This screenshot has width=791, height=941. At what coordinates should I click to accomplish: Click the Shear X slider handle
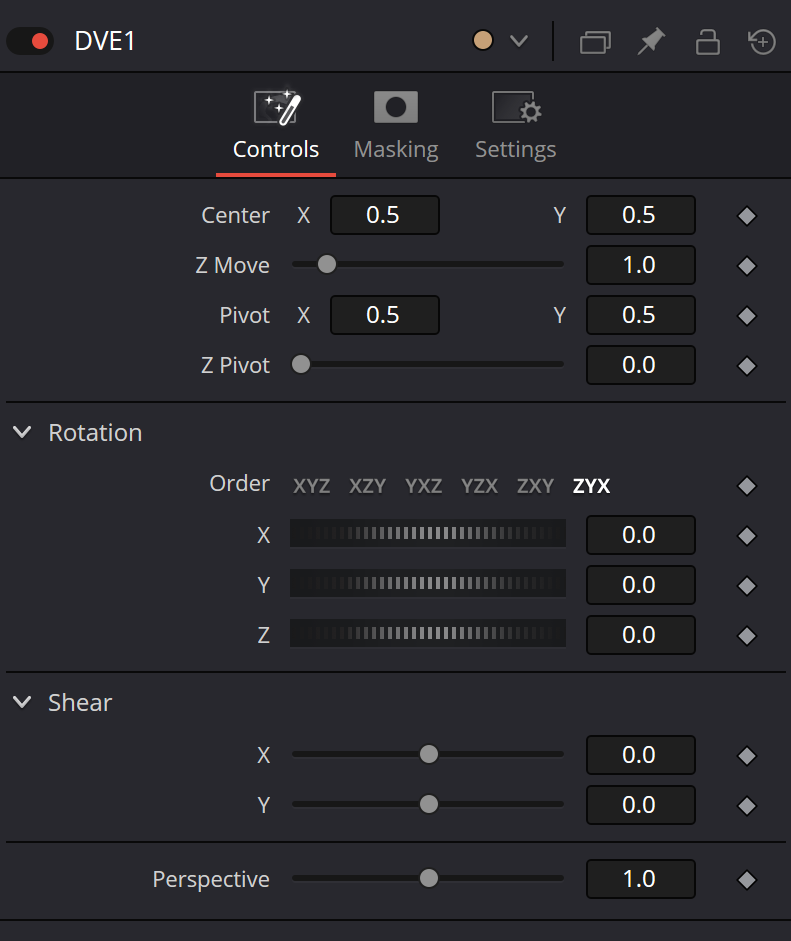[429, 754]
